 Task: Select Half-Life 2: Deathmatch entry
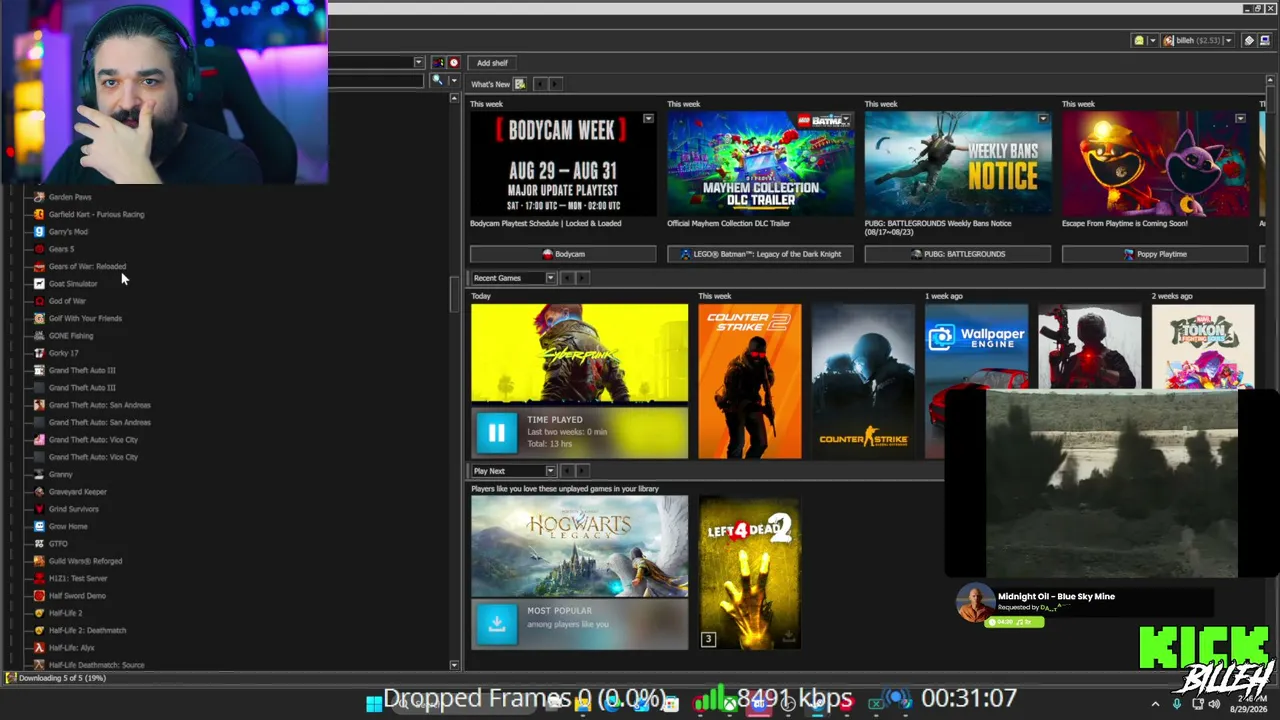point(88,630)
